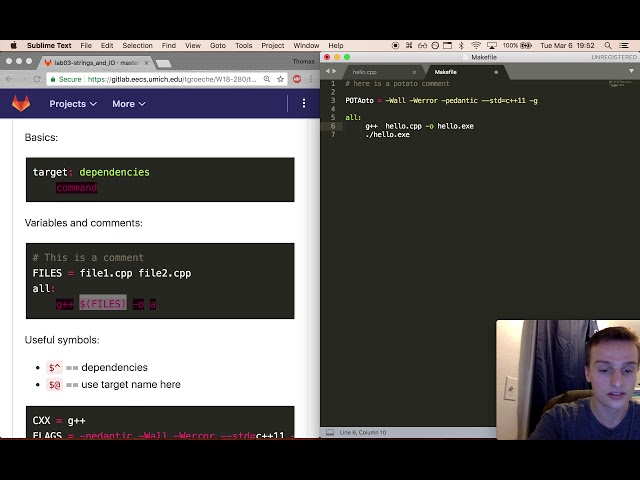The width and height of the screenshot is (640, 480).
Task: Go to GitLab home via fox logo
Action: click(x=21, y=104)
